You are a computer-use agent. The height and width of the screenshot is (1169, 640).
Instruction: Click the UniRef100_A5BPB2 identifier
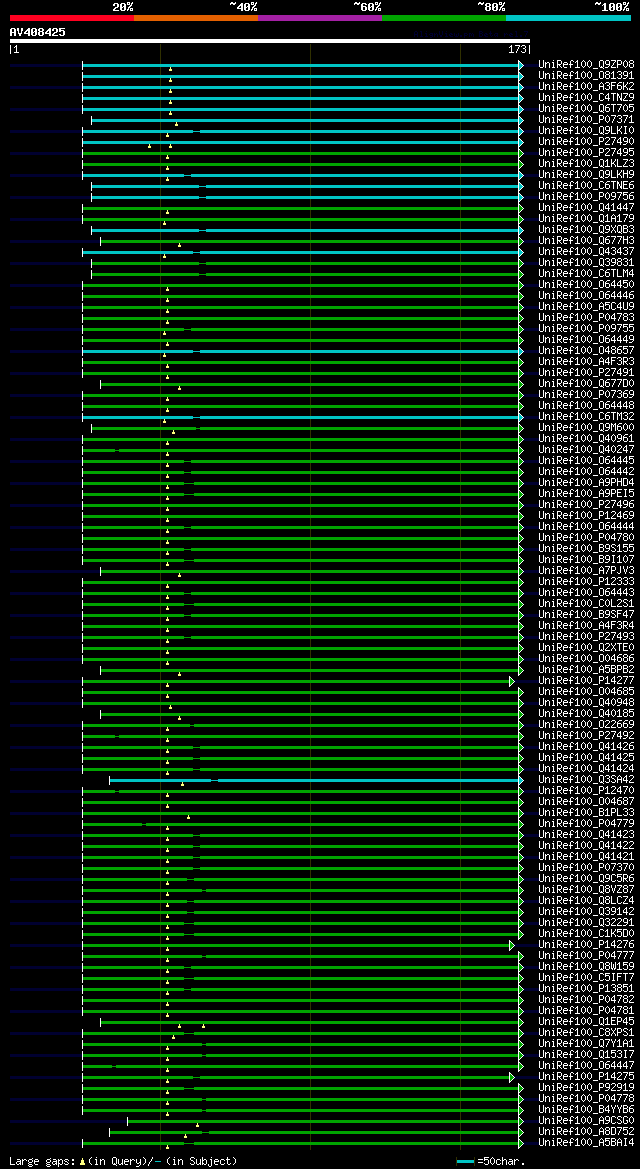click(586, 669)
